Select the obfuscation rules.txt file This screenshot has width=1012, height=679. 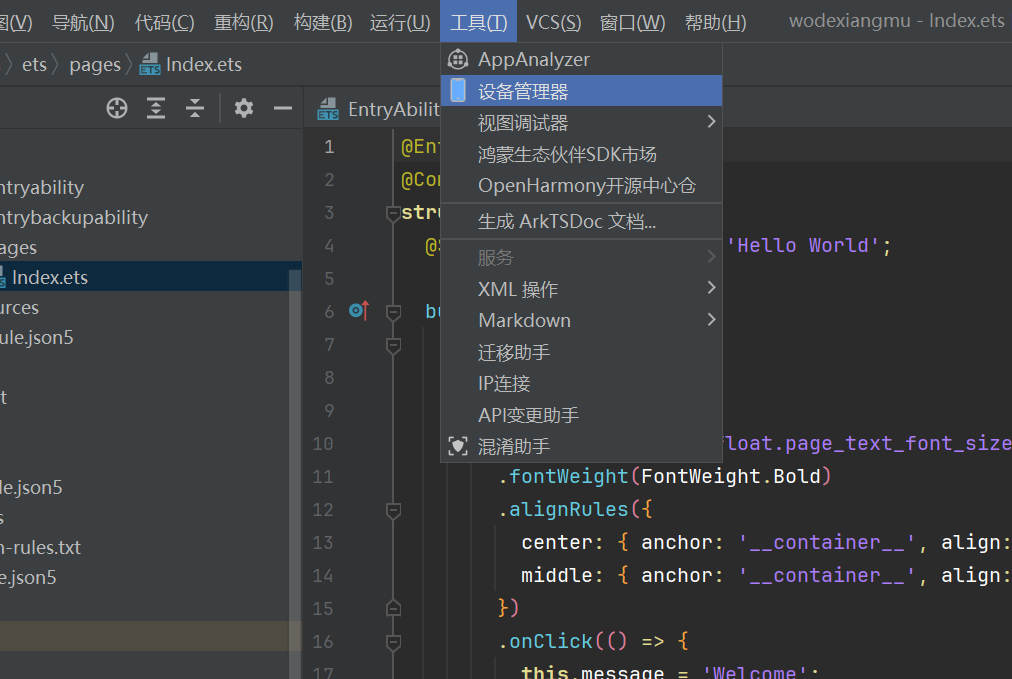[x=40, y=547]
